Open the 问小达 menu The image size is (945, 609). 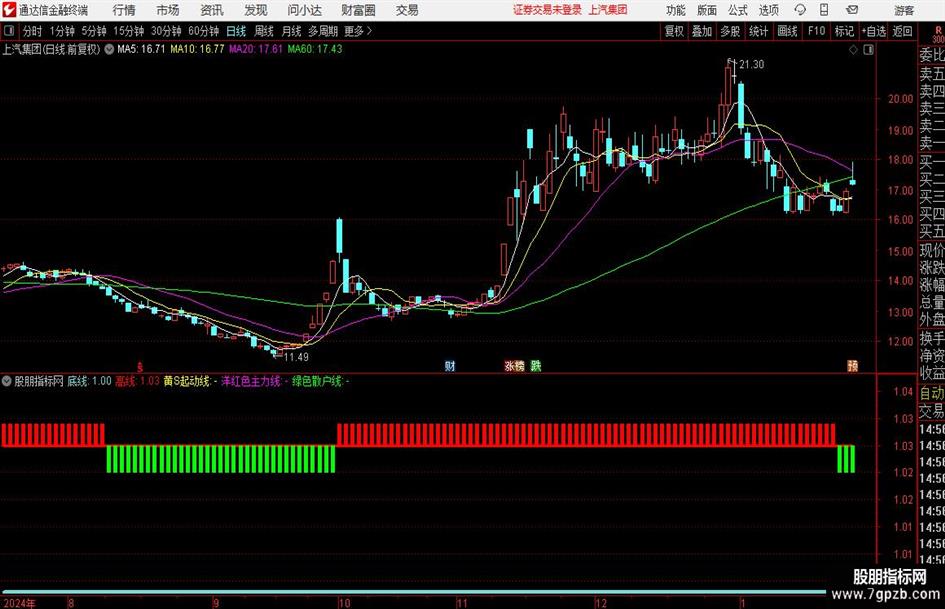click(x=304, y=10)
